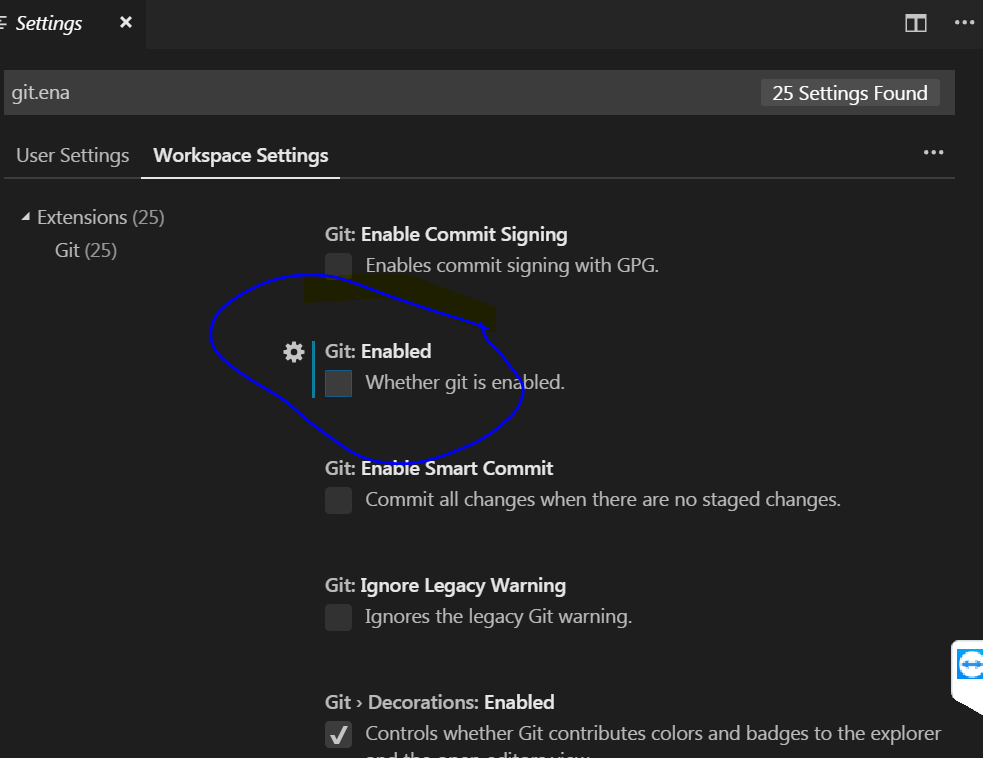Expand Git Decorations setting group
This screenshot has height=758, width=983.
(x=438, y=702)
